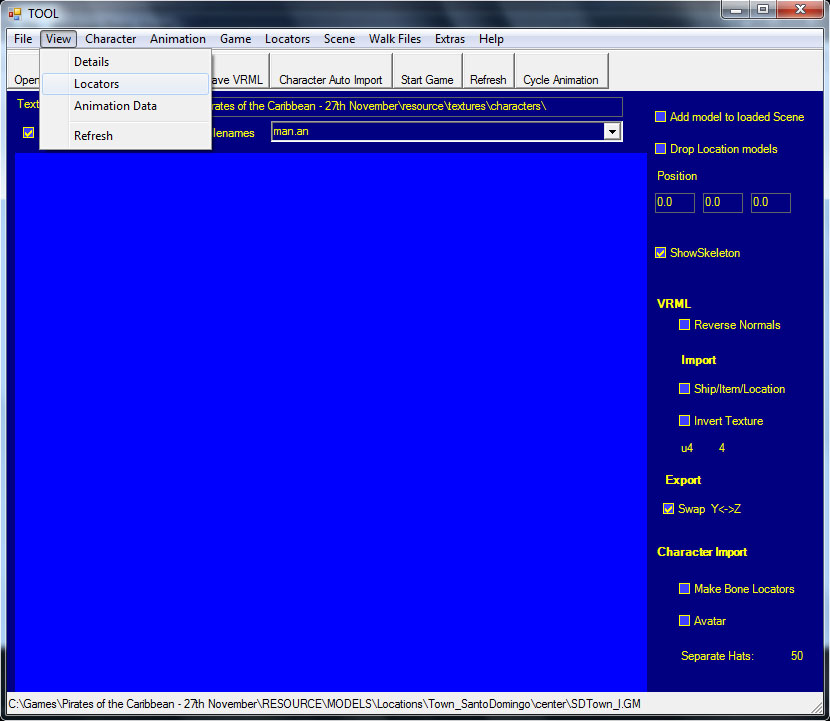Click the Open toolbar button

point(24,71)
